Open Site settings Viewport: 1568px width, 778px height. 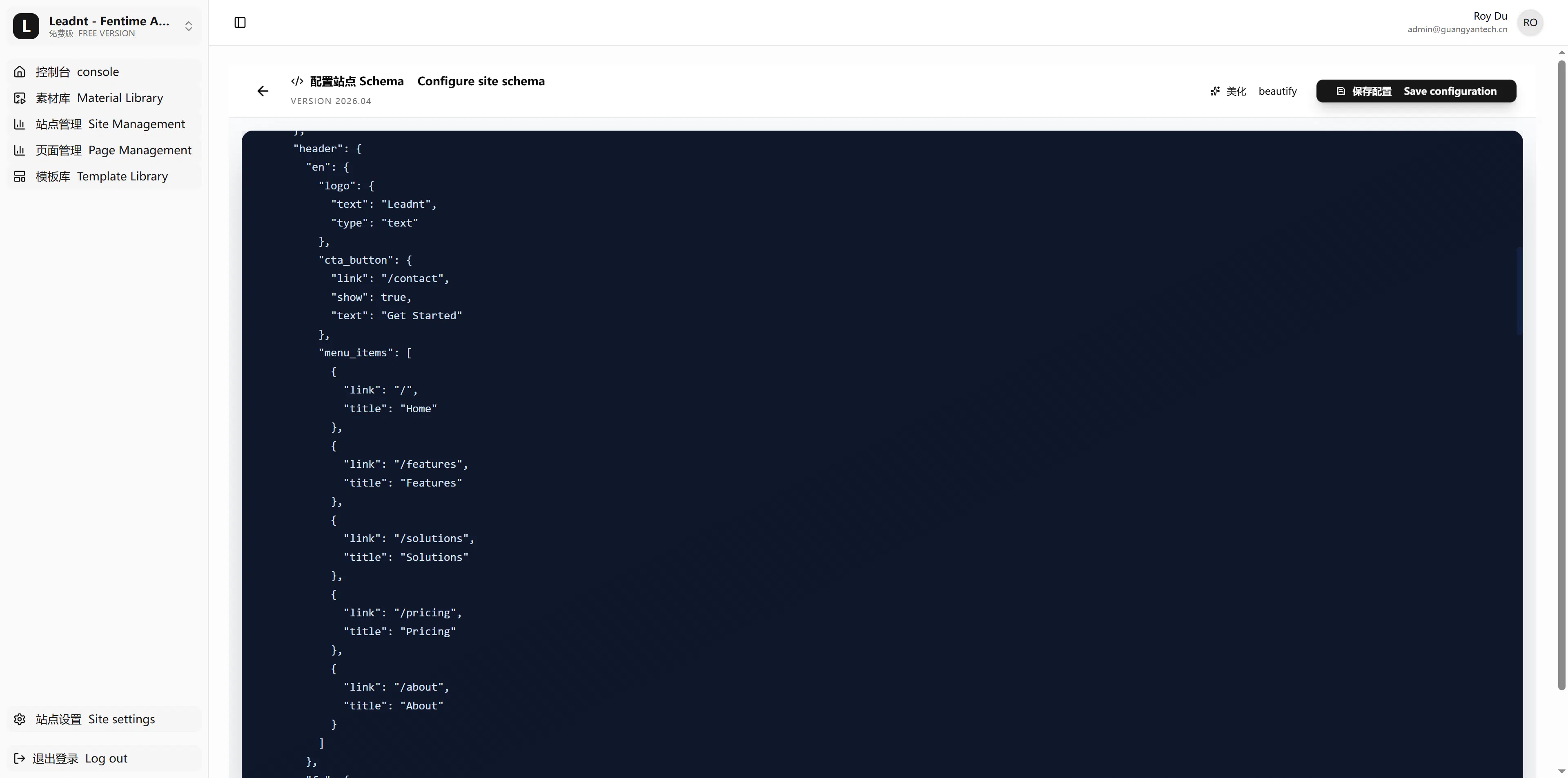click(104, 719)
